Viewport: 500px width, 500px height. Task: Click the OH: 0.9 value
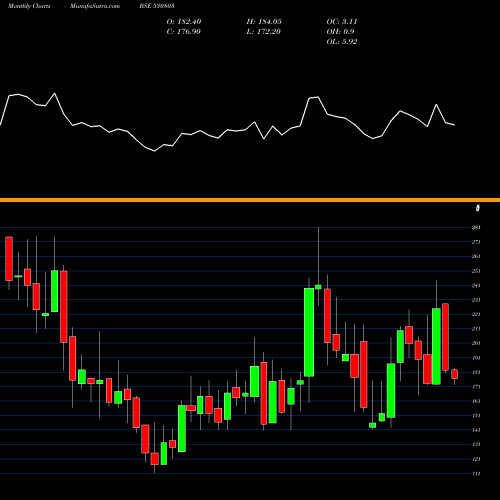click(340, 32)
